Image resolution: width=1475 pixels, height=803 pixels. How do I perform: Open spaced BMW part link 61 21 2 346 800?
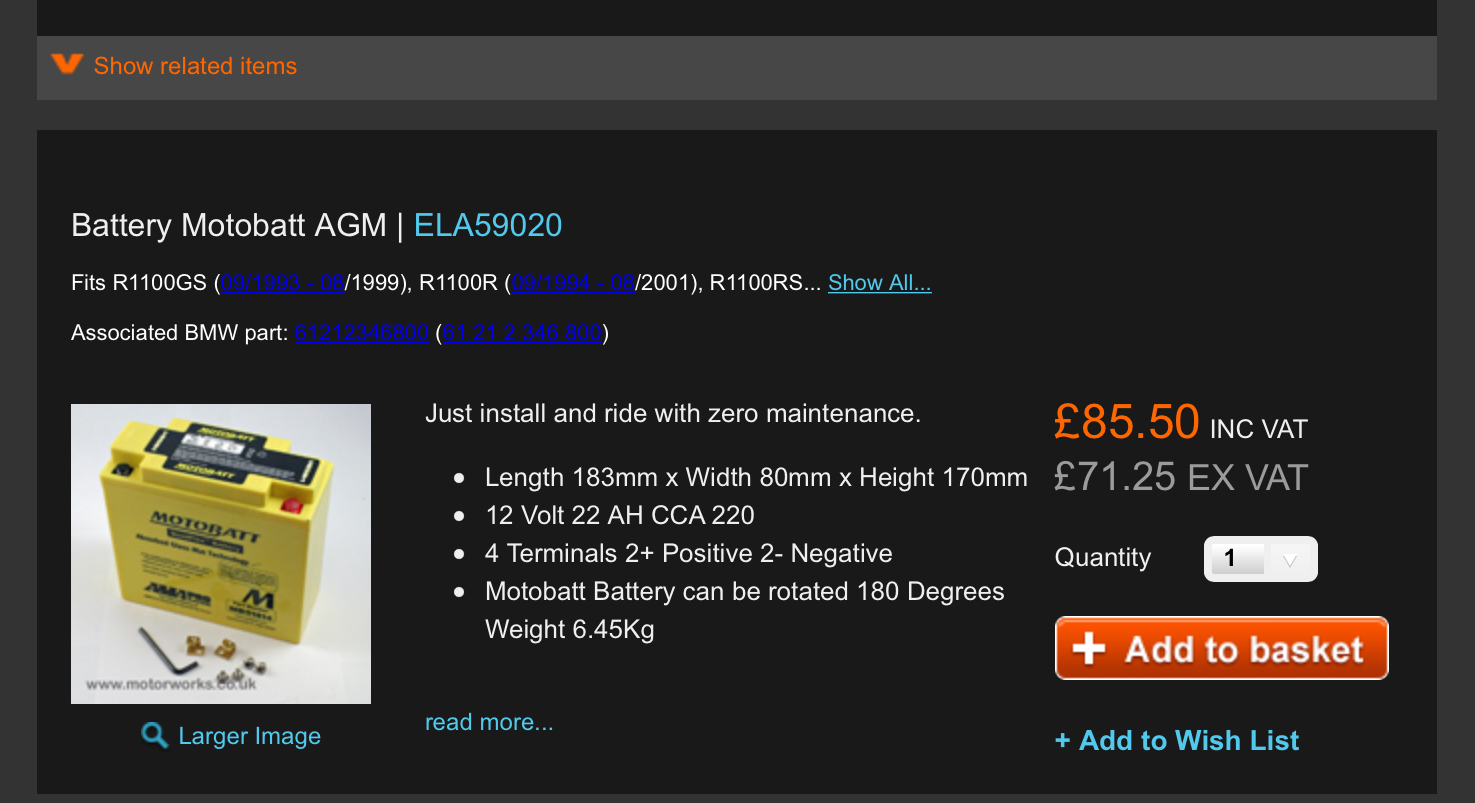522,333
